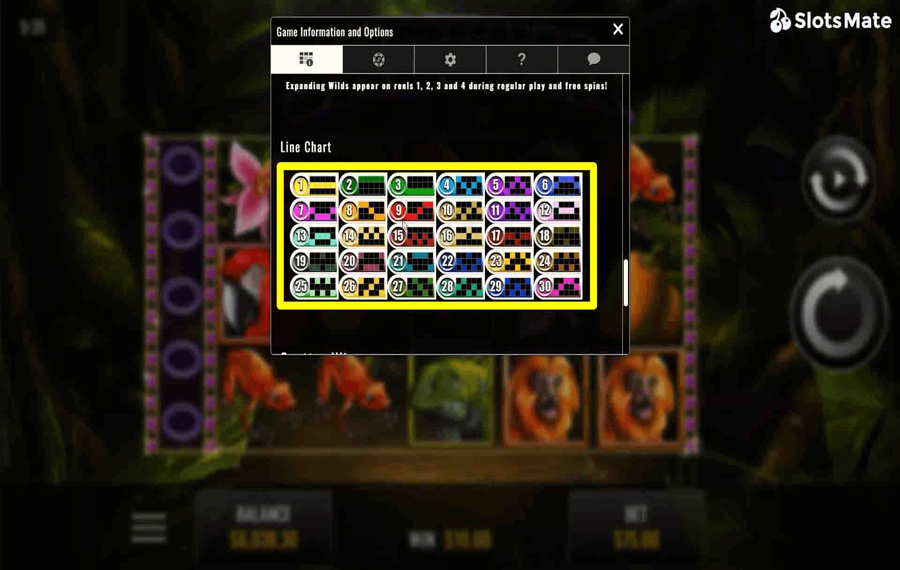Screen dimensions: 900x570
Task: Click the spin button
Action: click(x=839, y=313)
